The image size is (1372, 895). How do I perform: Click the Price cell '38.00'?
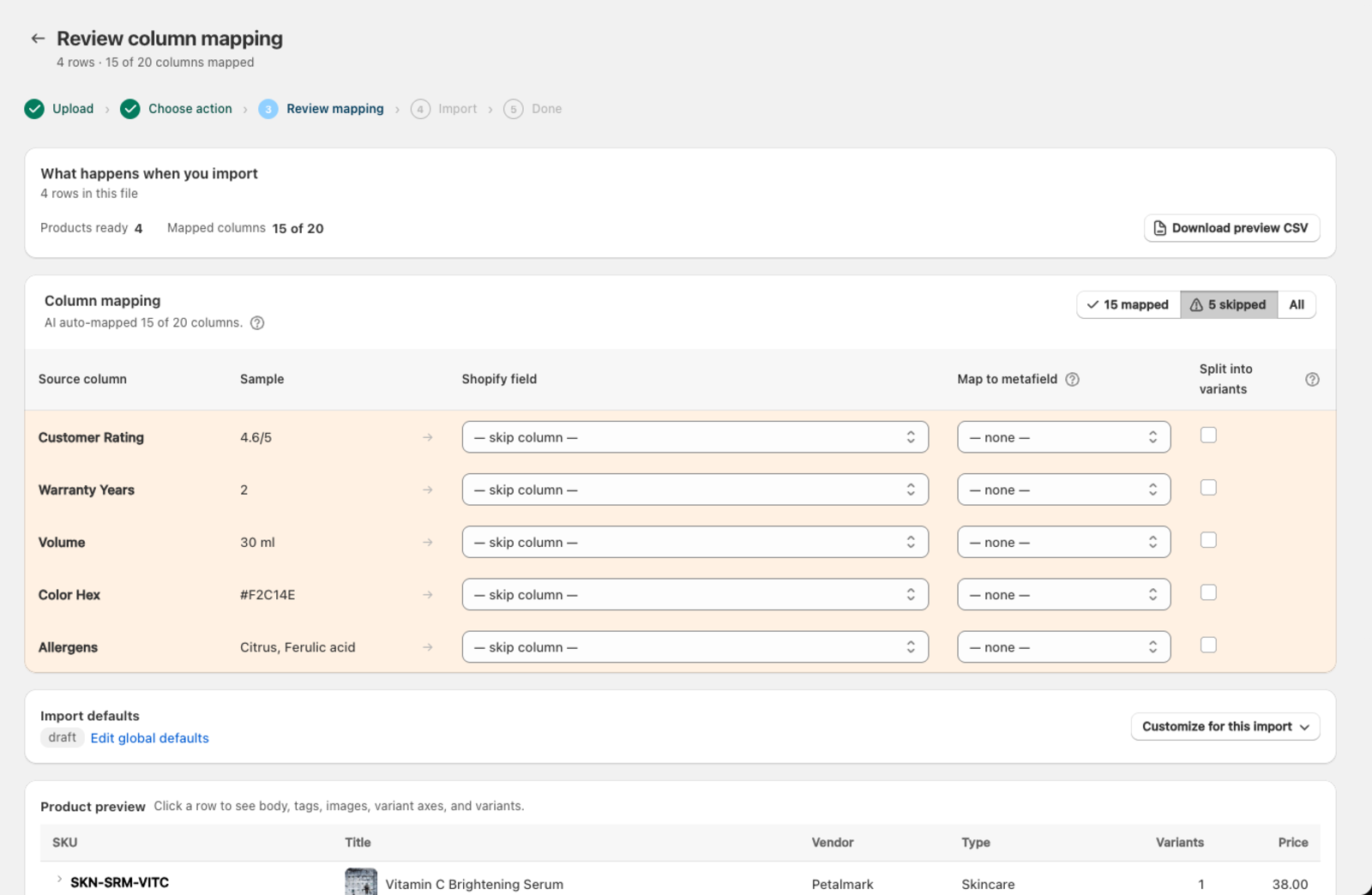[x=1290, y=884]
